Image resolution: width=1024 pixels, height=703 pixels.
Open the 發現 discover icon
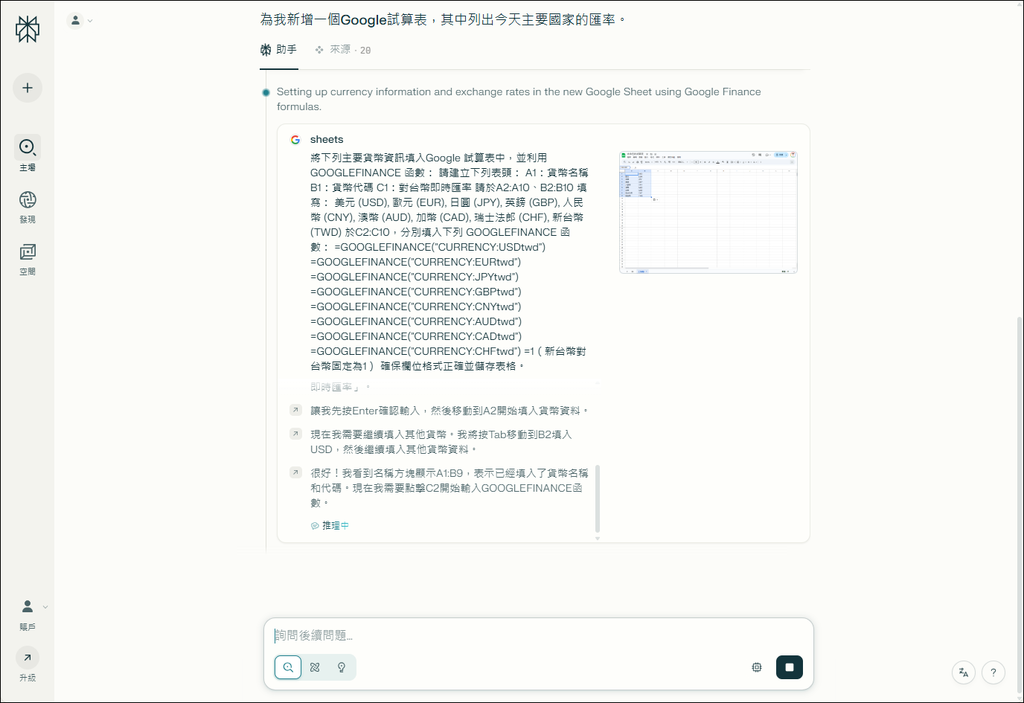point(27,199)
